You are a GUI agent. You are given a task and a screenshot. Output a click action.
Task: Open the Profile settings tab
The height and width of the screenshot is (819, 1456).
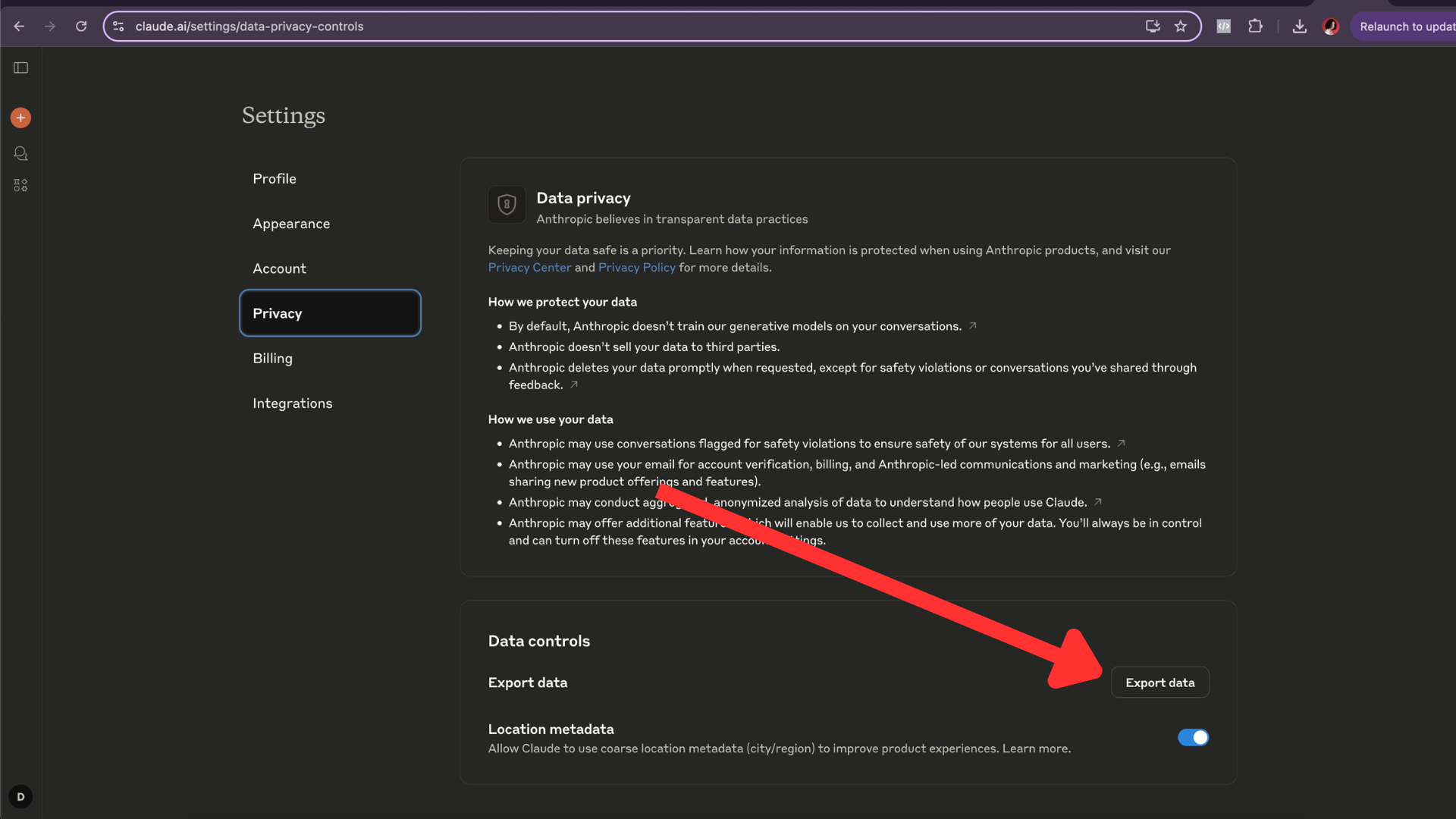[330, 179]
